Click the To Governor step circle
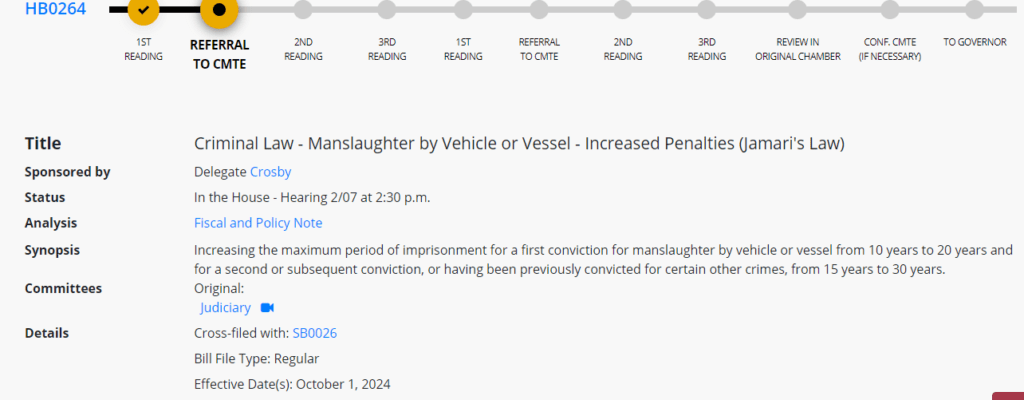Image resolution: width=1024 pixels, height=400 pixels. click(974, 9)
